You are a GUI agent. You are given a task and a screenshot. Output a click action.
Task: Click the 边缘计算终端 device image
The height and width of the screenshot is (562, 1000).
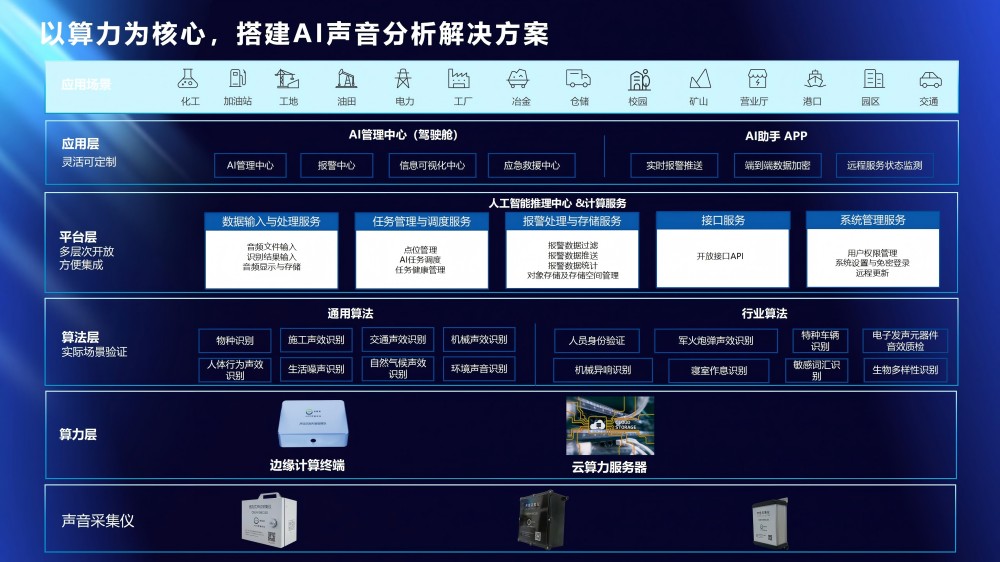(x=312, y=423)
